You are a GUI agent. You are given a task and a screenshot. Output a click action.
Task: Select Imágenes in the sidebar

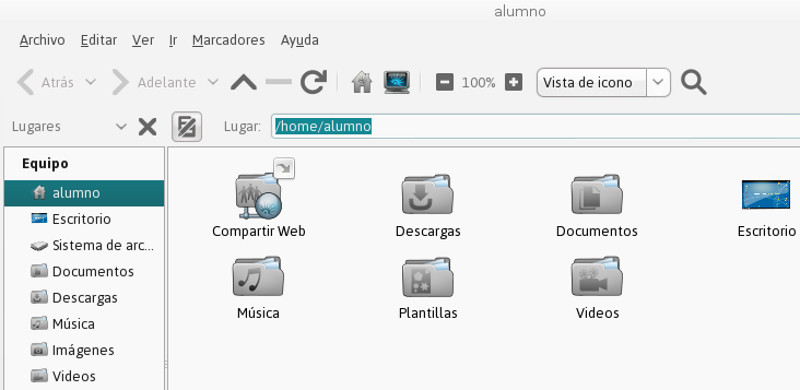(84, 350)
